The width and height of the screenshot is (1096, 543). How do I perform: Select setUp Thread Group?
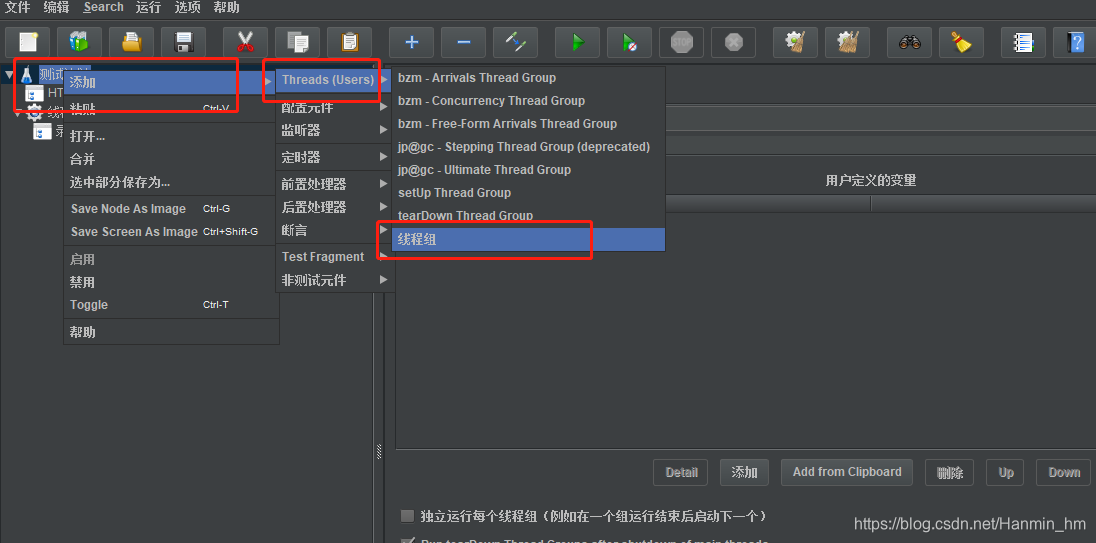[x=528, y=193]
